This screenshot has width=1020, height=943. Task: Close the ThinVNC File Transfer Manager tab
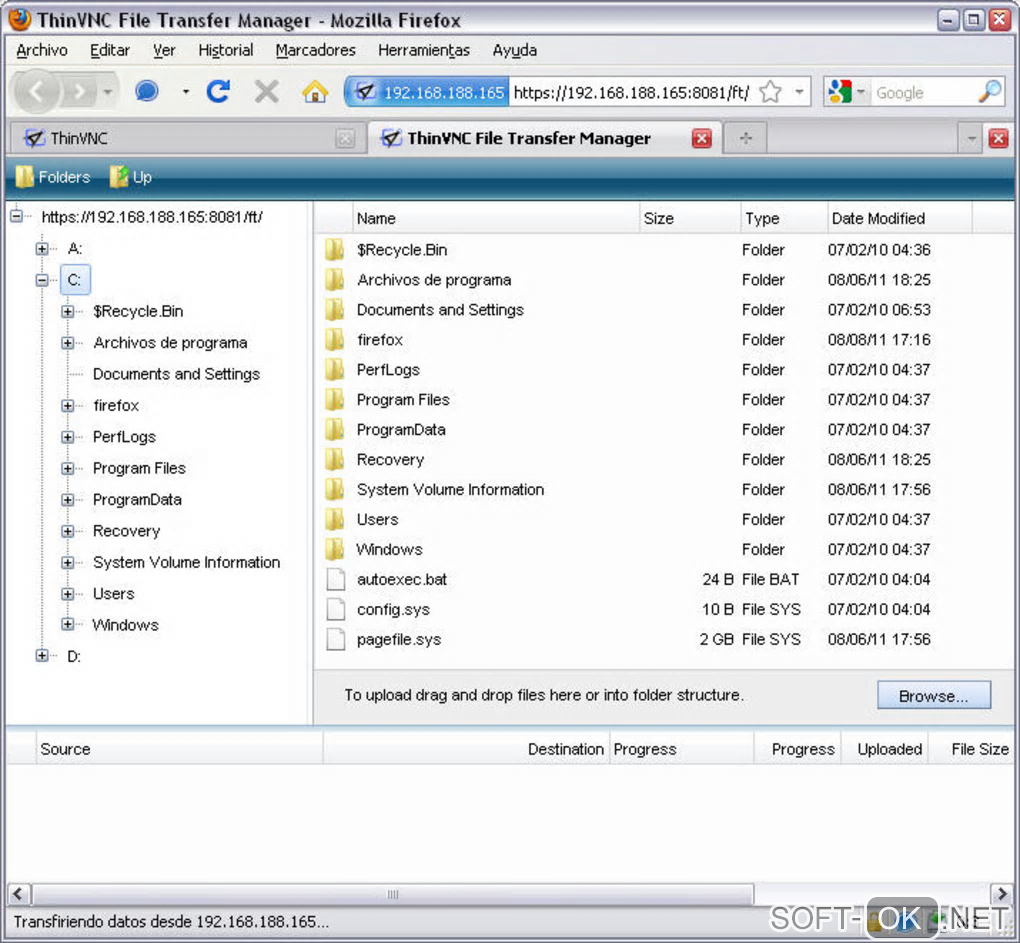point(701,139)
